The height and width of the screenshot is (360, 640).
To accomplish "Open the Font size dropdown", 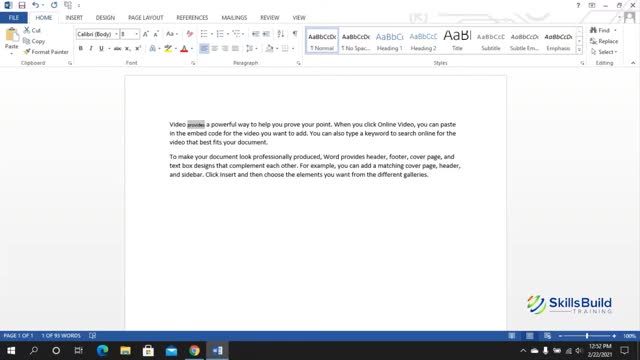I will pos(137,34).
